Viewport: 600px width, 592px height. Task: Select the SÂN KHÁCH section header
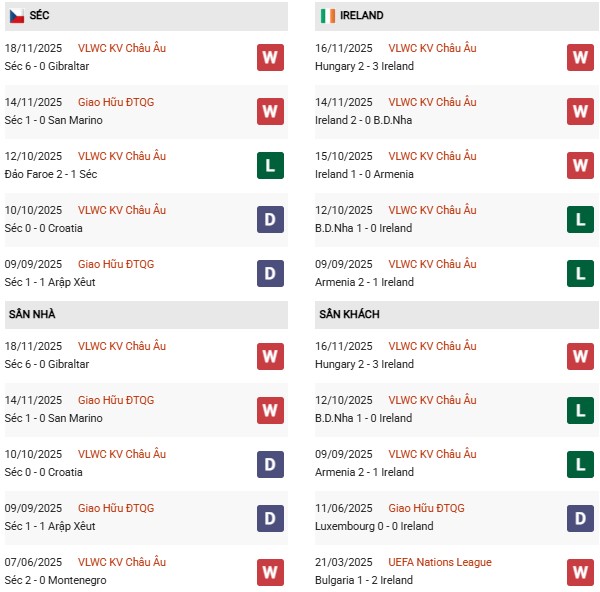(x=349, y=314)
